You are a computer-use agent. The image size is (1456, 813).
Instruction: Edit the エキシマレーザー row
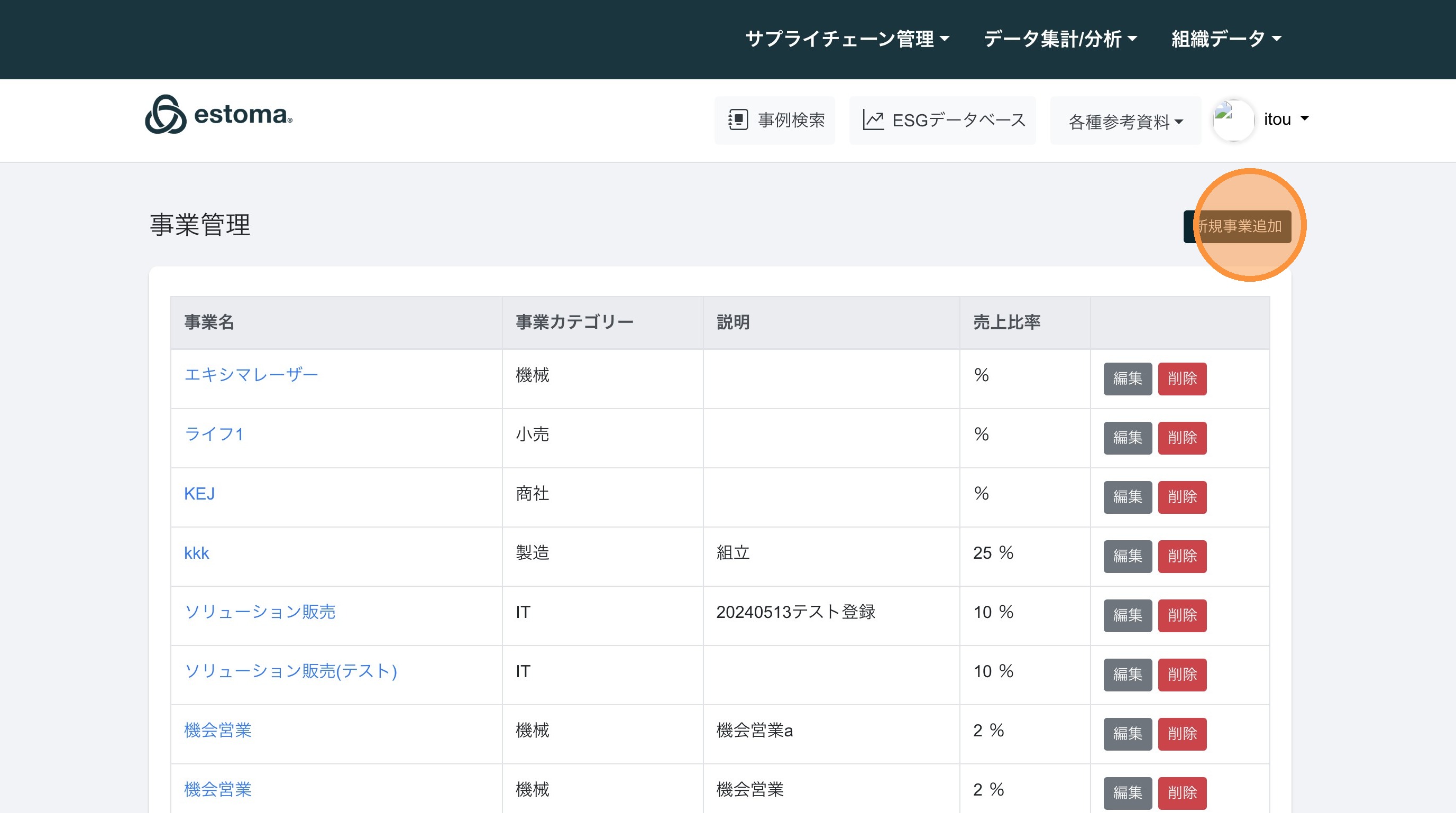[1128, 378]
